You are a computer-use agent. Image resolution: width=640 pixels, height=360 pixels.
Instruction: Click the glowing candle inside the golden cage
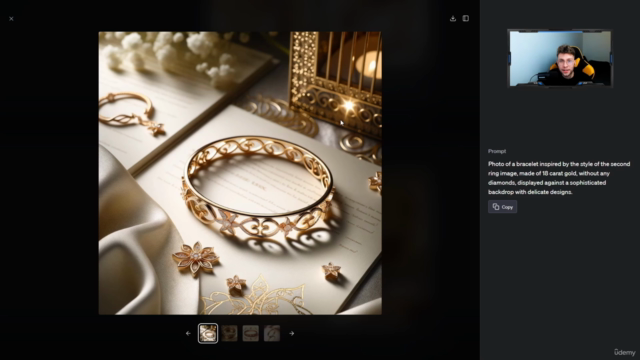[x=369, y=64]
